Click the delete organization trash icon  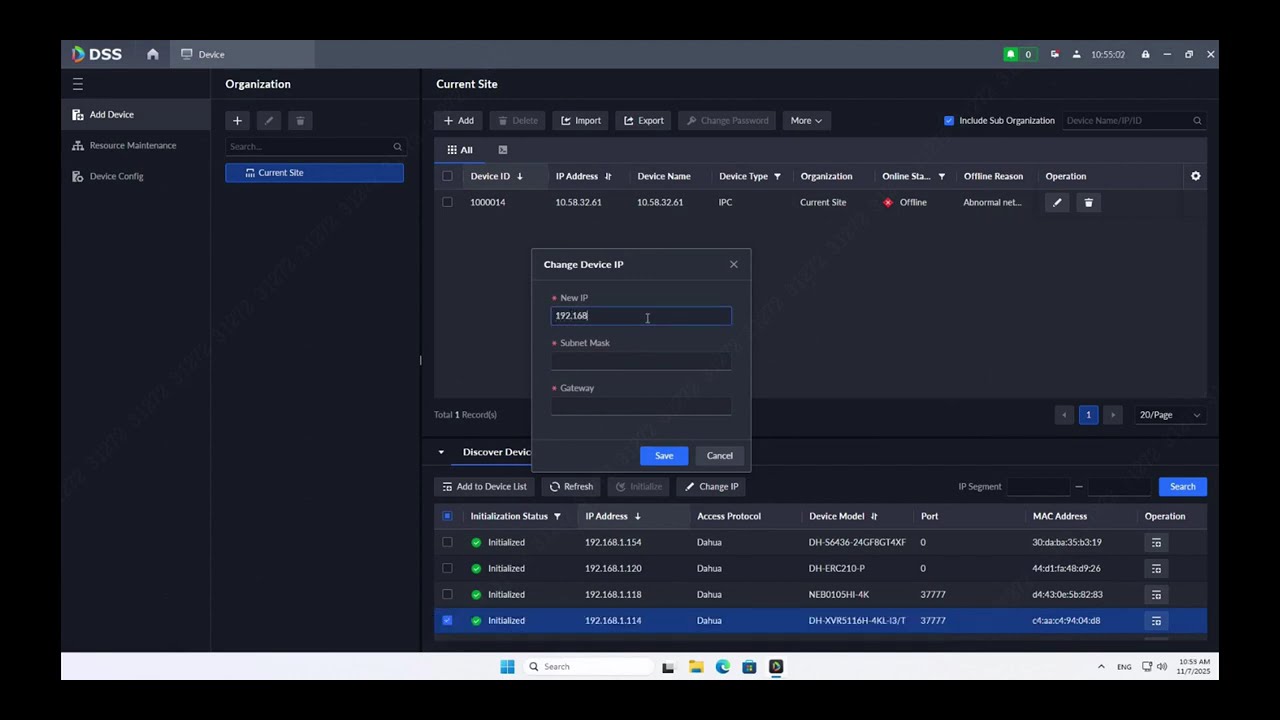300,121
